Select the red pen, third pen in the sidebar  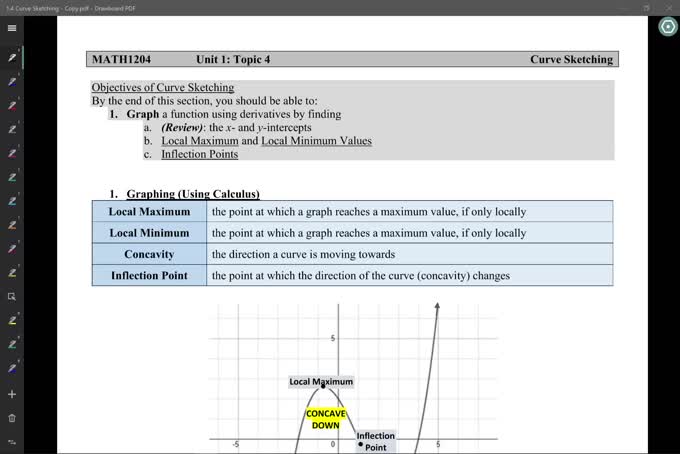12,105
